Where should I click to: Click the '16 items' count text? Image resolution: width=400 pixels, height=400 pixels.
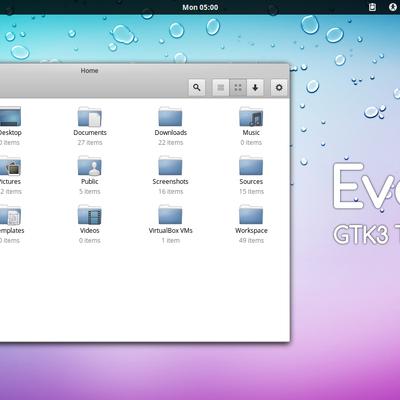pyautogui.click(x=171, y=191)
